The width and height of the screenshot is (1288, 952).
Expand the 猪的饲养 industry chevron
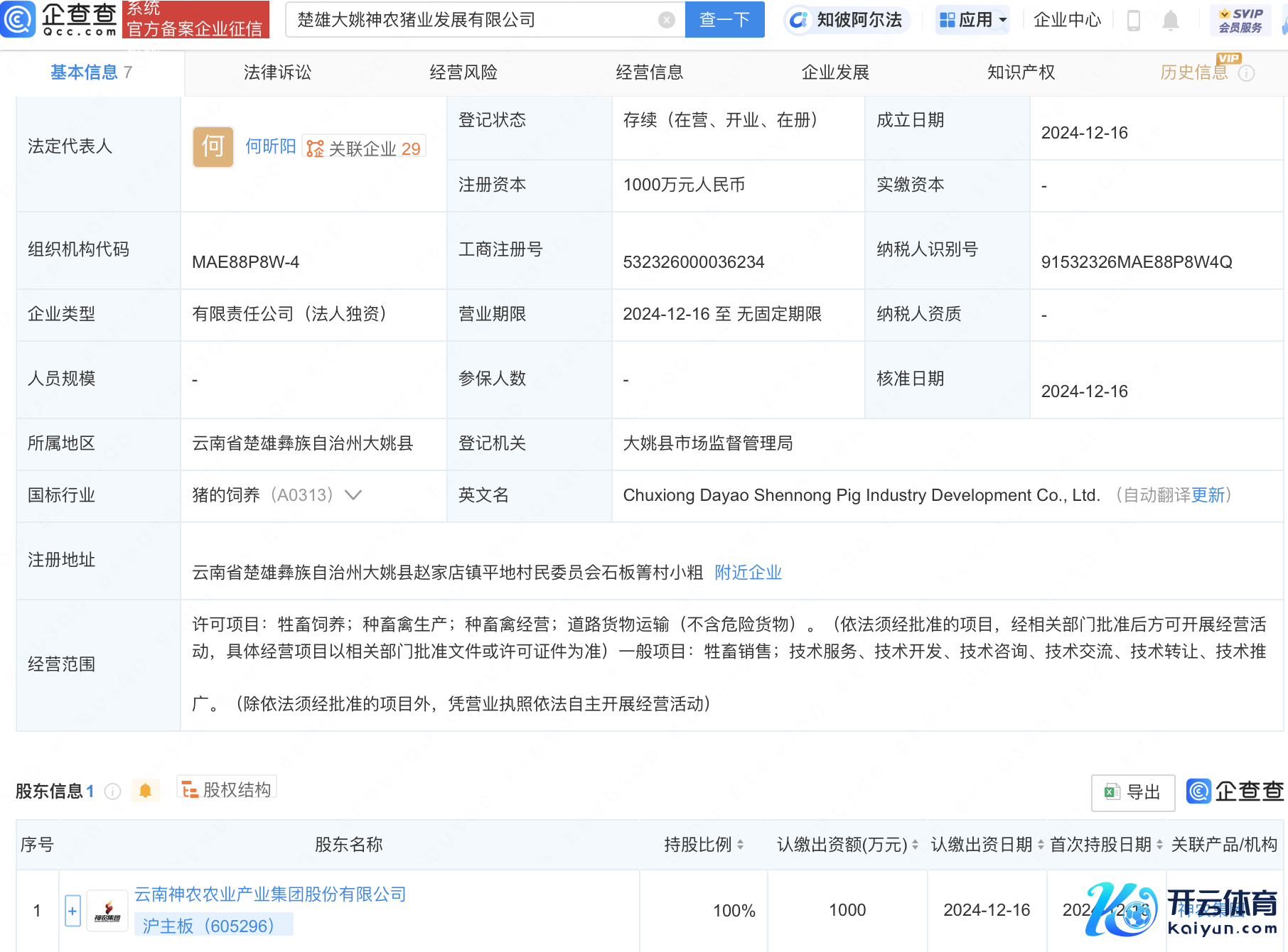coord(353,495)
